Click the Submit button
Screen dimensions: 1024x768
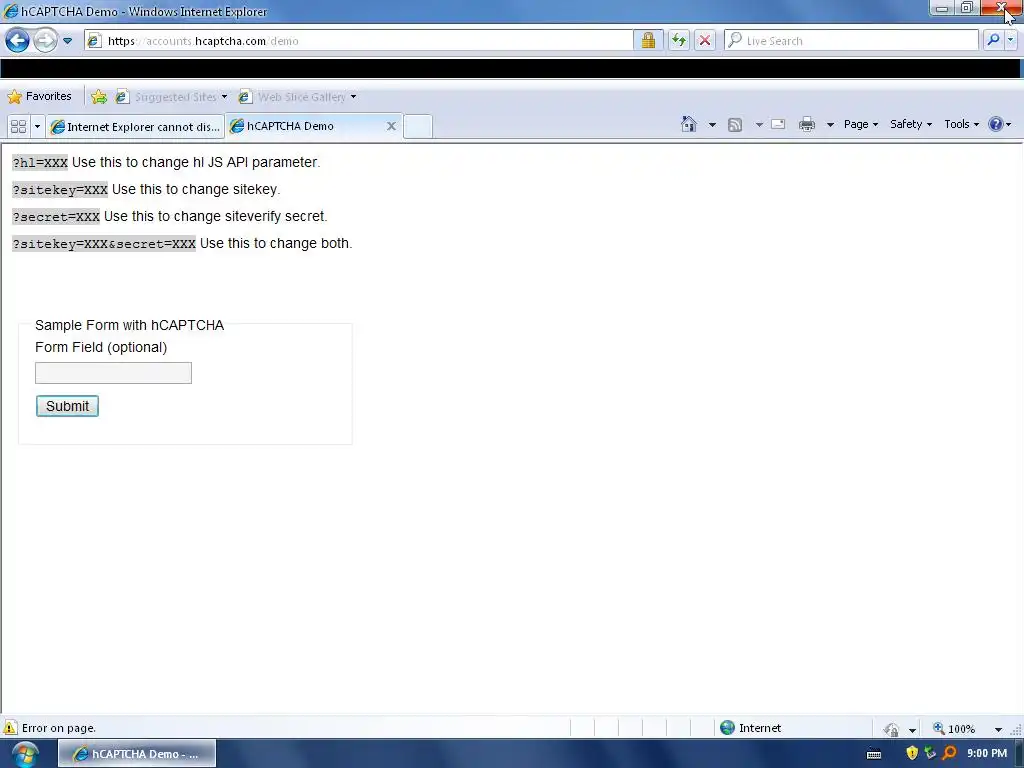[67, 406]
